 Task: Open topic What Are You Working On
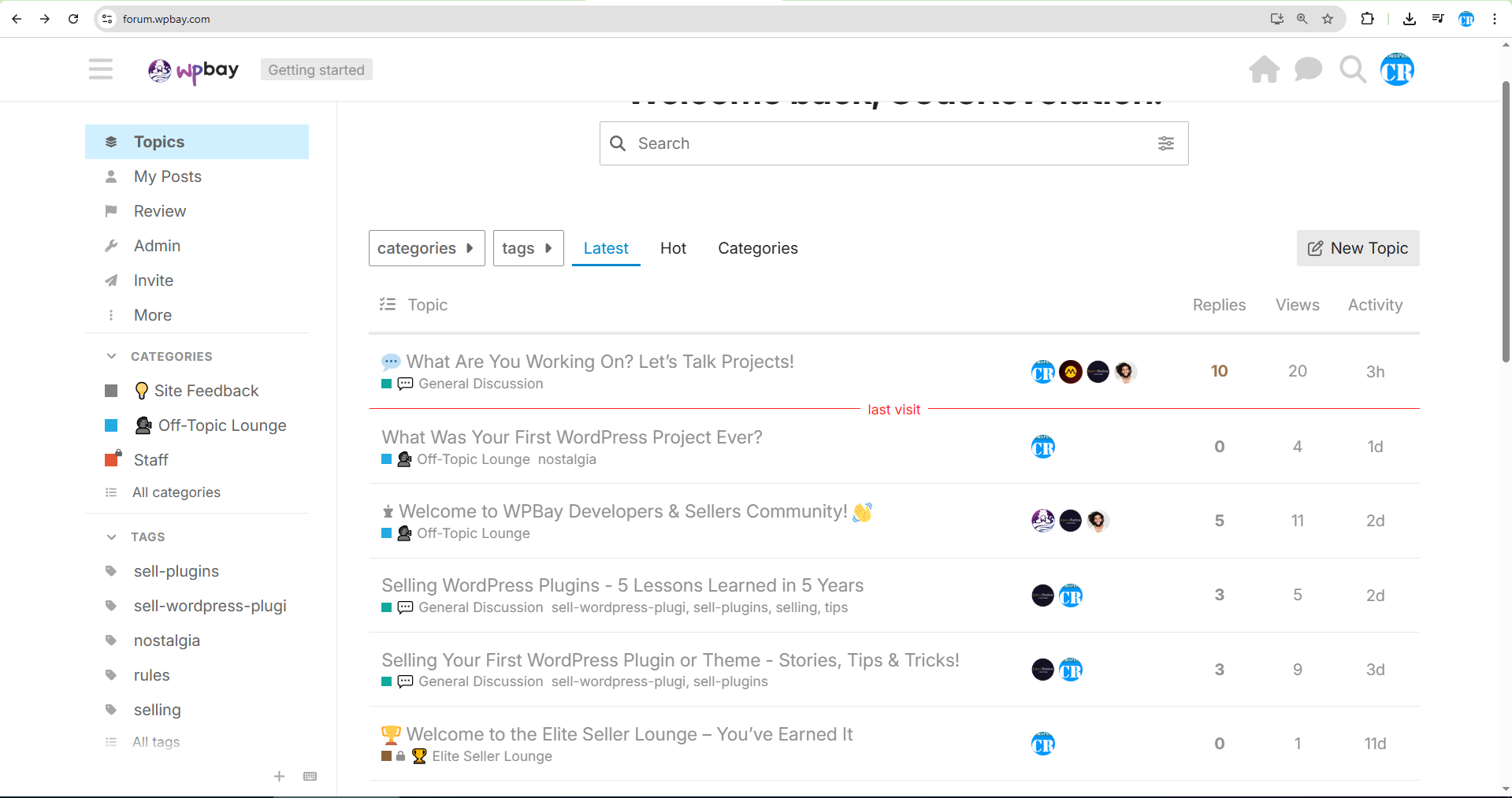tap(600, 362)
